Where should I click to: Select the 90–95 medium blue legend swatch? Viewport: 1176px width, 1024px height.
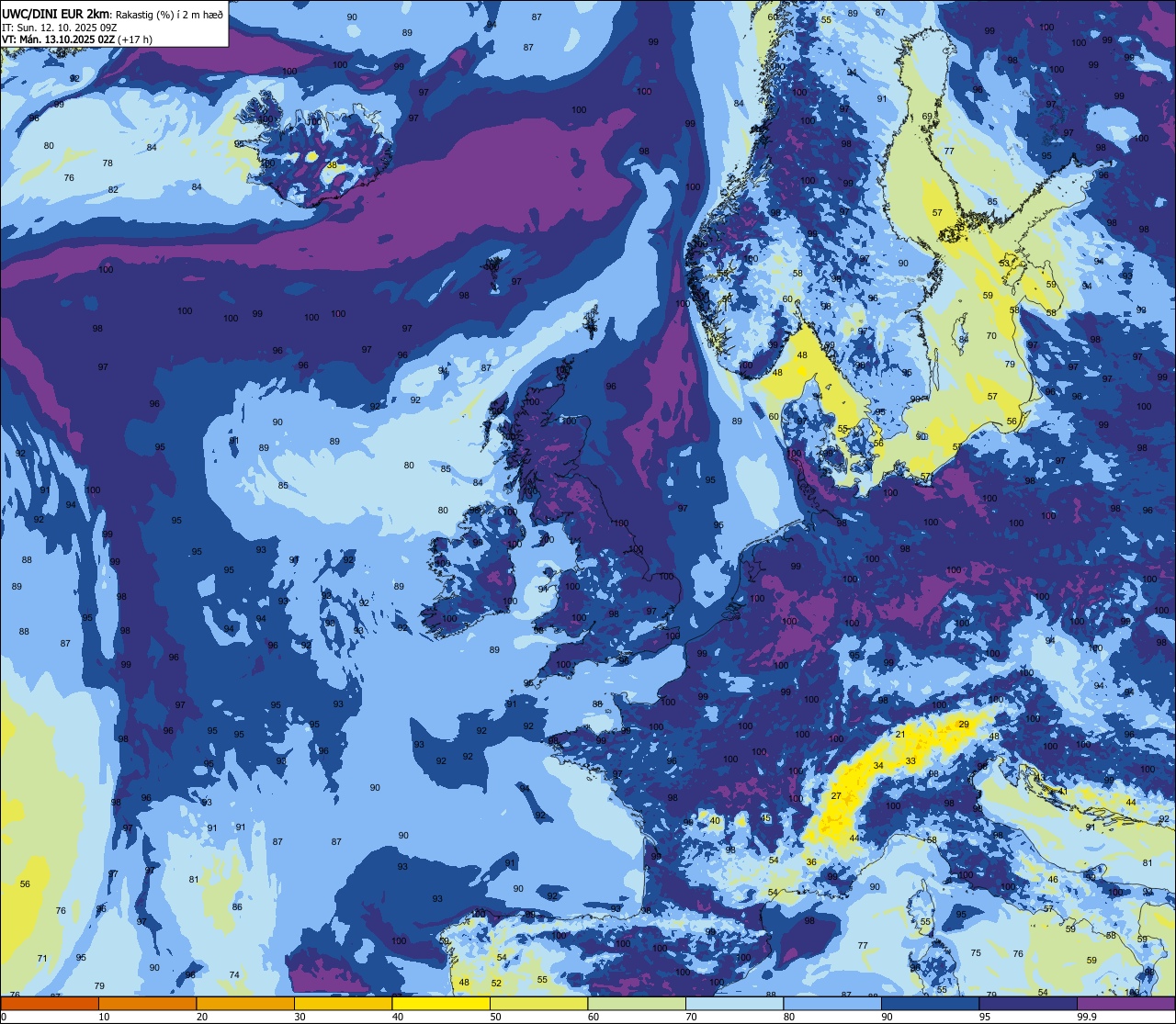pos(930,1003)
